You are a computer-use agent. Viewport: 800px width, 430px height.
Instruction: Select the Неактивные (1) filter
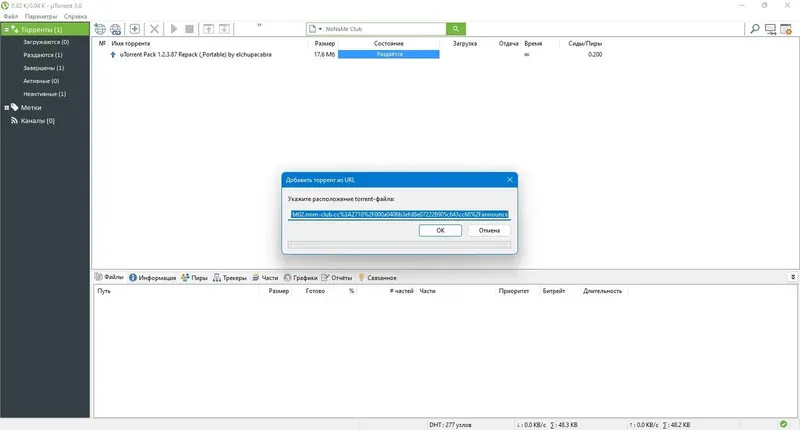point(44,94)
